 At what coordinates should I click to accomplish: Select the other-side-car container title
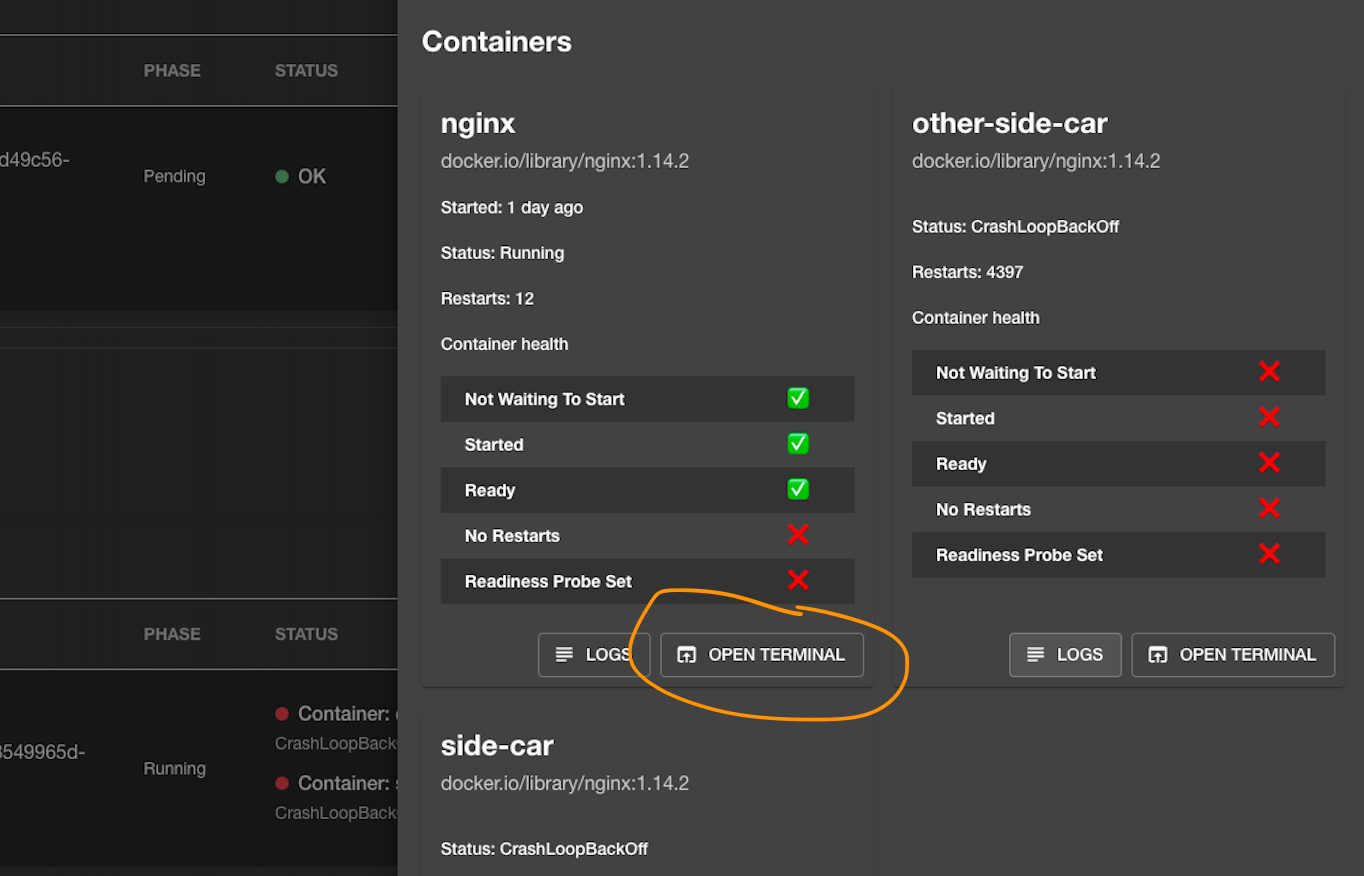[x=1010, y=124]
